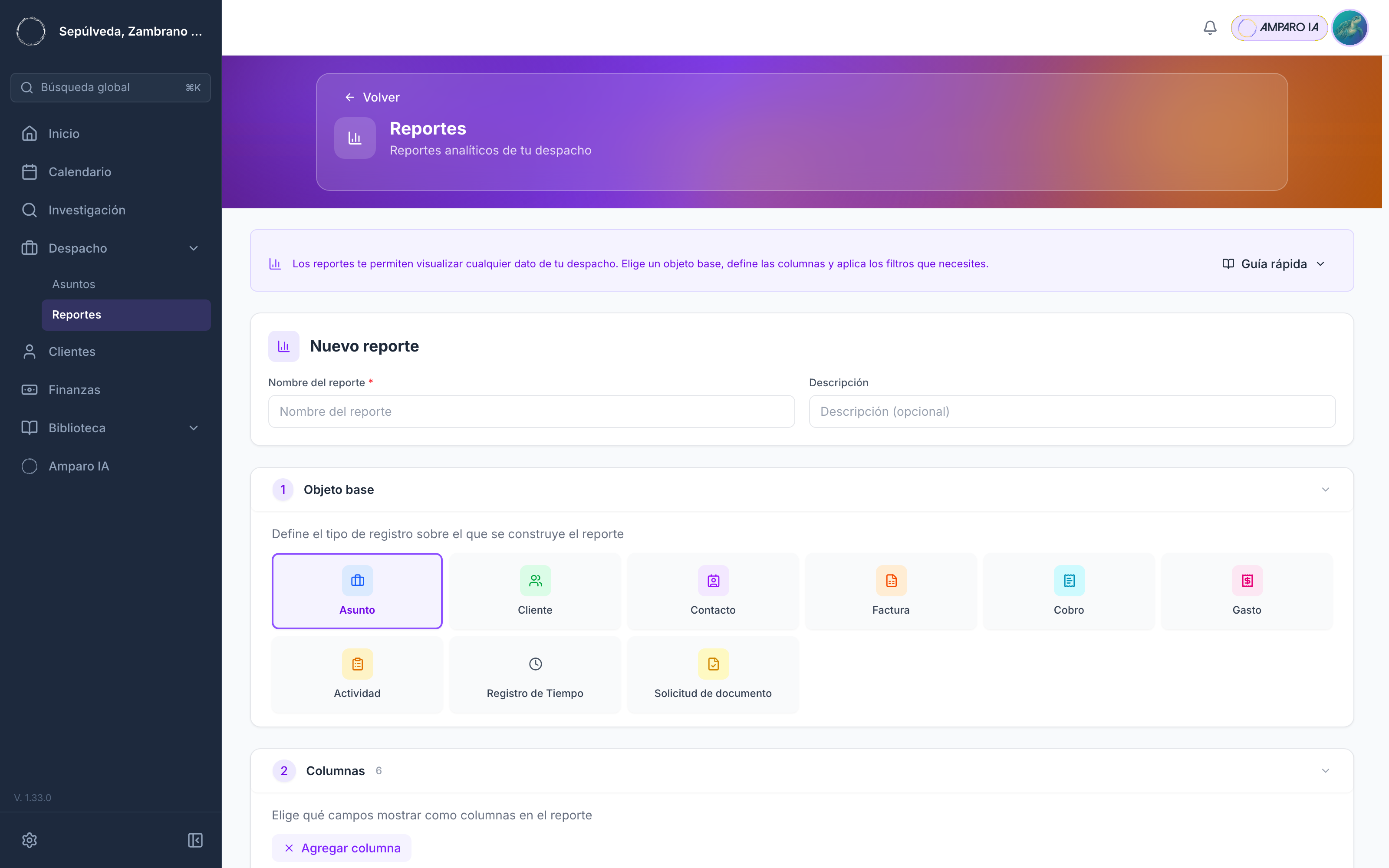Screen dimensions: 1389x868
Task: Click the V. 1.33.0 version text
Action: 33,798
